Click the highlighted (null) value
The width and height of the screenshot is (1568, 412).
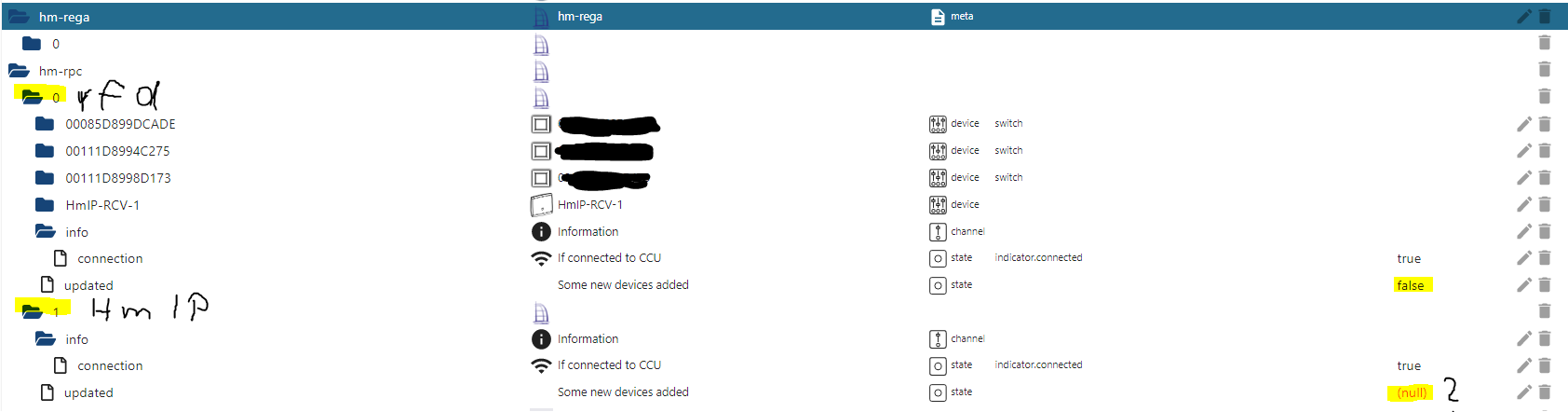1412,392
